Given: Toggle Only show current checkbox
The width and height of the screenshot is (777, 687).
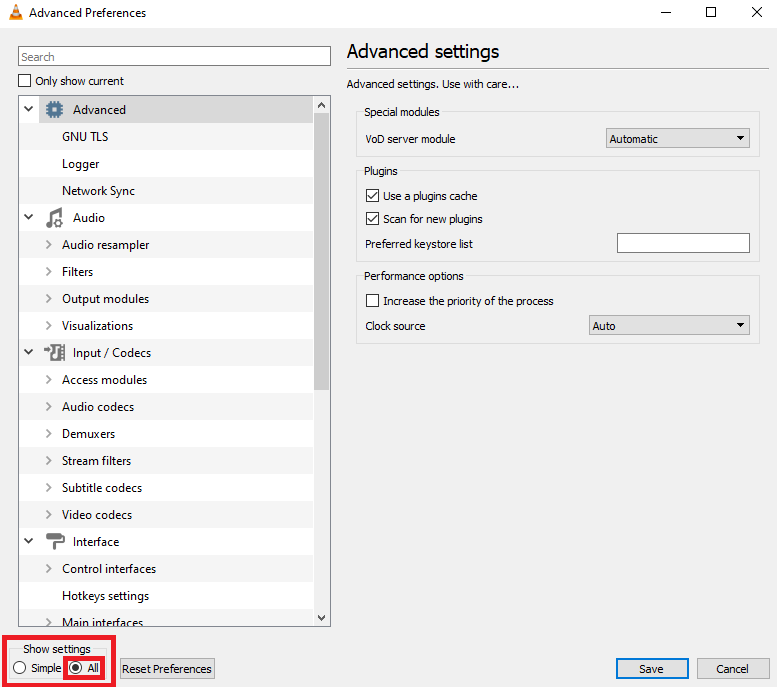Looking at the screenshot, I should point(24,80).
